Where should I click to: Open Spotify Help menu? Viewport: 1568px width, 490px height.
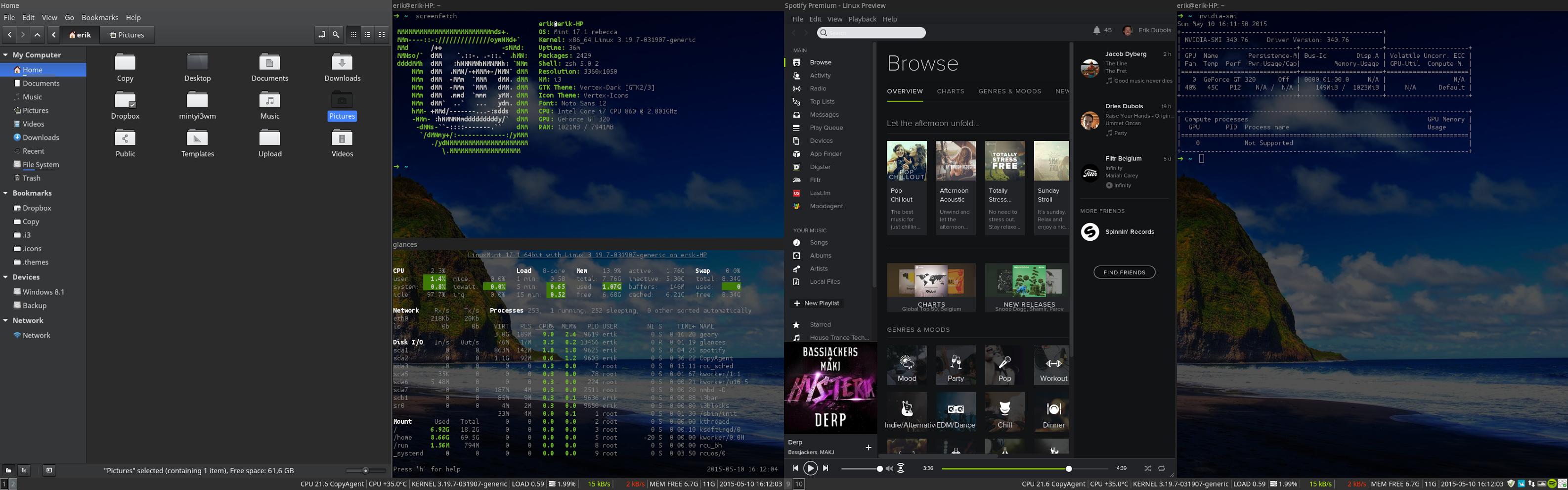(890, 19)
